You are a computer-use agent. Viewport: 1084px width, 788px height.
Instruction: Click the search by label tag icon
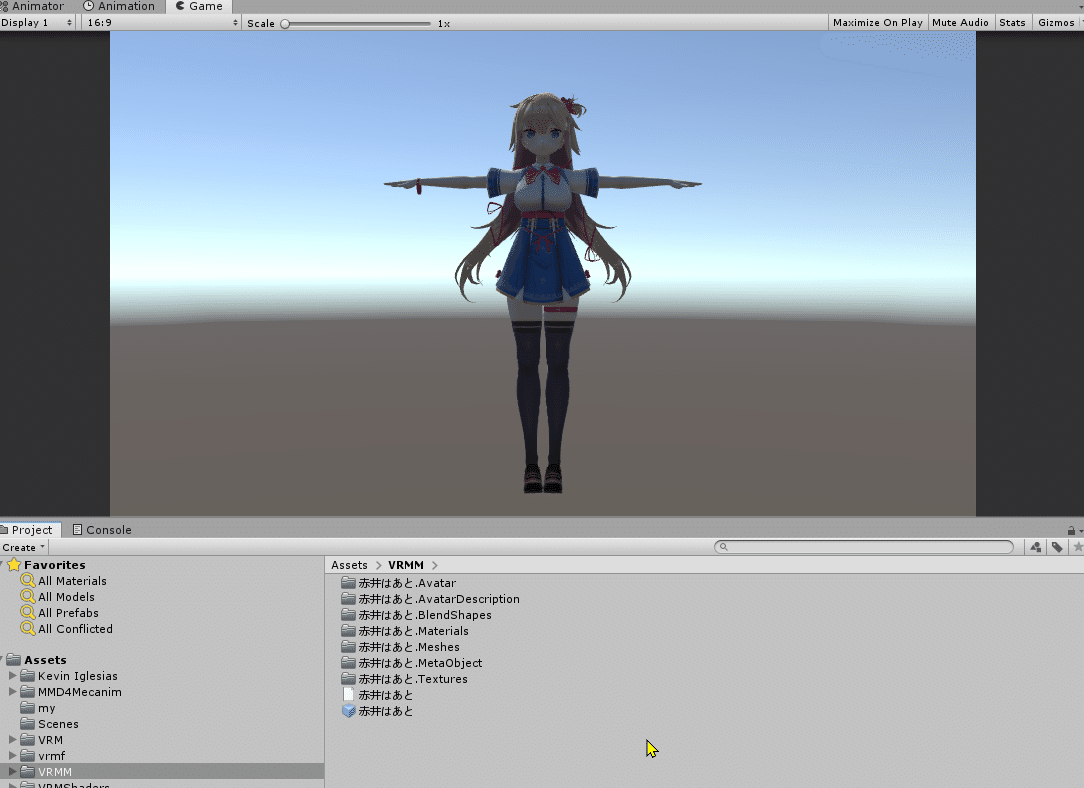point(1057,547)
